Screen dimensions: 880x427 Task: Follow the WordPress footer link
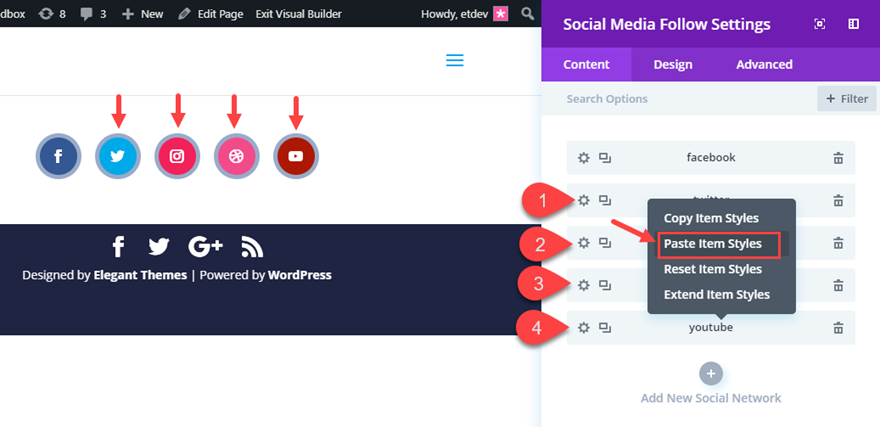click(x=300, y=275)
